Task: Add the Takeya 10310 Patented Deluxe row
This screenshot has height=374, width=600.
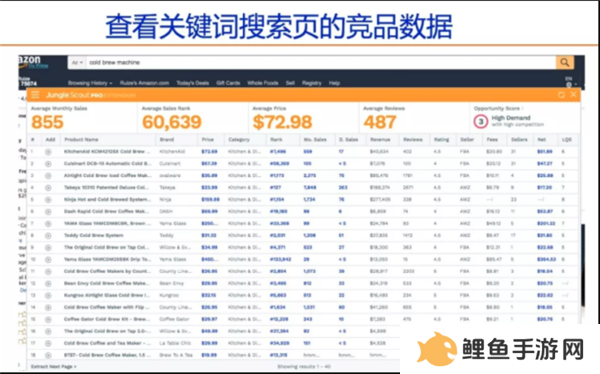Action: click(x=48, y=188)
